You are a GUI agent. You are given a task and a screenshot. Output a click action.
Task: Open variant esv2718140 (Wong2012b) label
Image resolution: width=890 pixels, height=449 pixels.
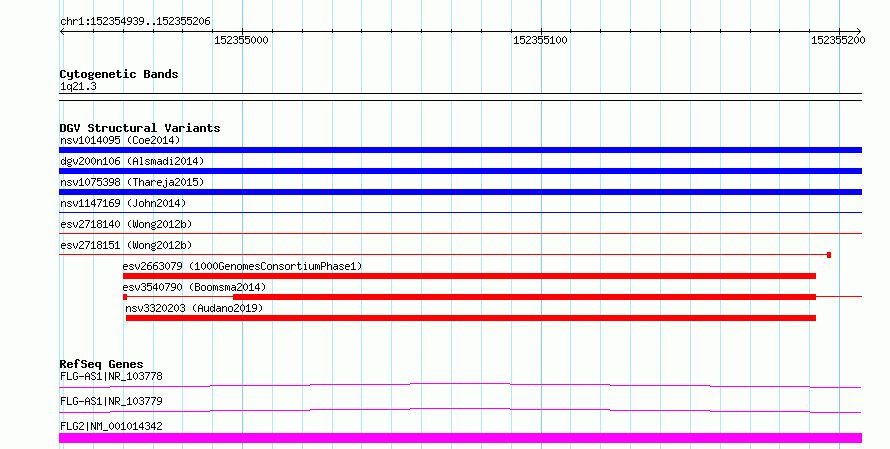tap(126, 224)
